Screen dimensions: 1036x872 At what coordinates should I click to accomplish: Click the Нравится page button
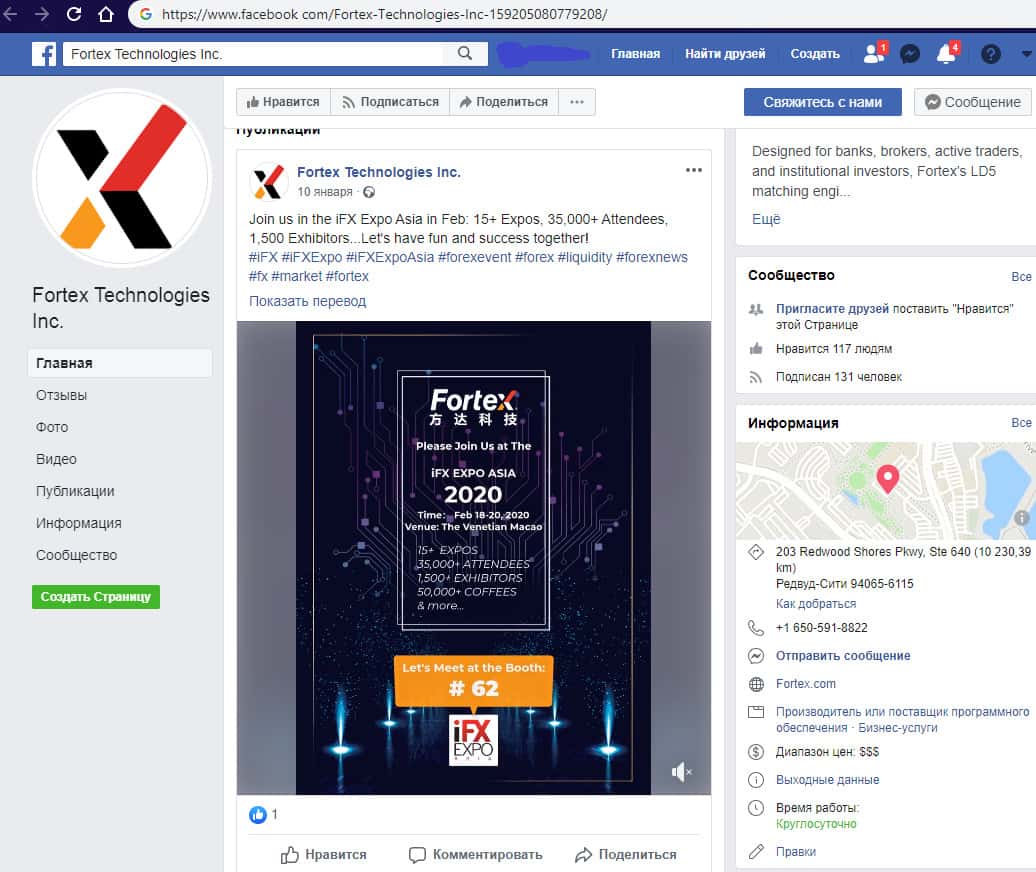click(283, 102)
